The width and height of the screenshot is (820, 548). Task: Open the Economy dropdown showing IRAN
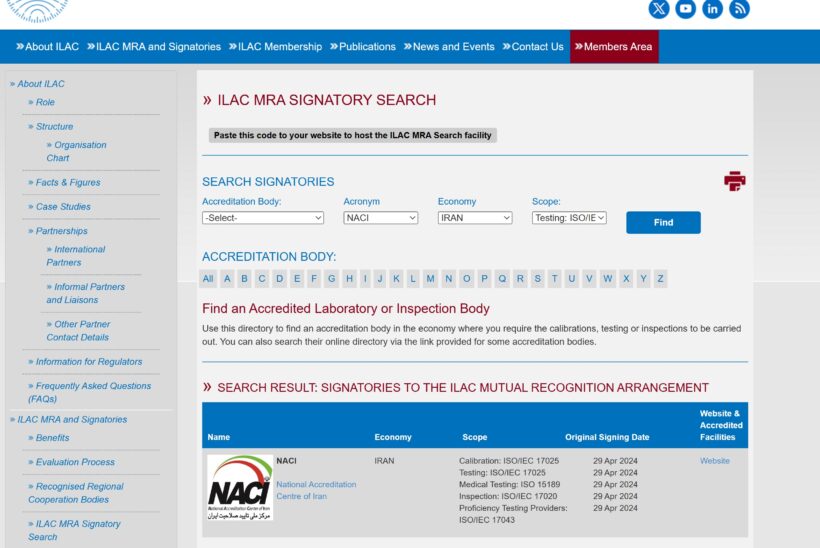point(474,218)
